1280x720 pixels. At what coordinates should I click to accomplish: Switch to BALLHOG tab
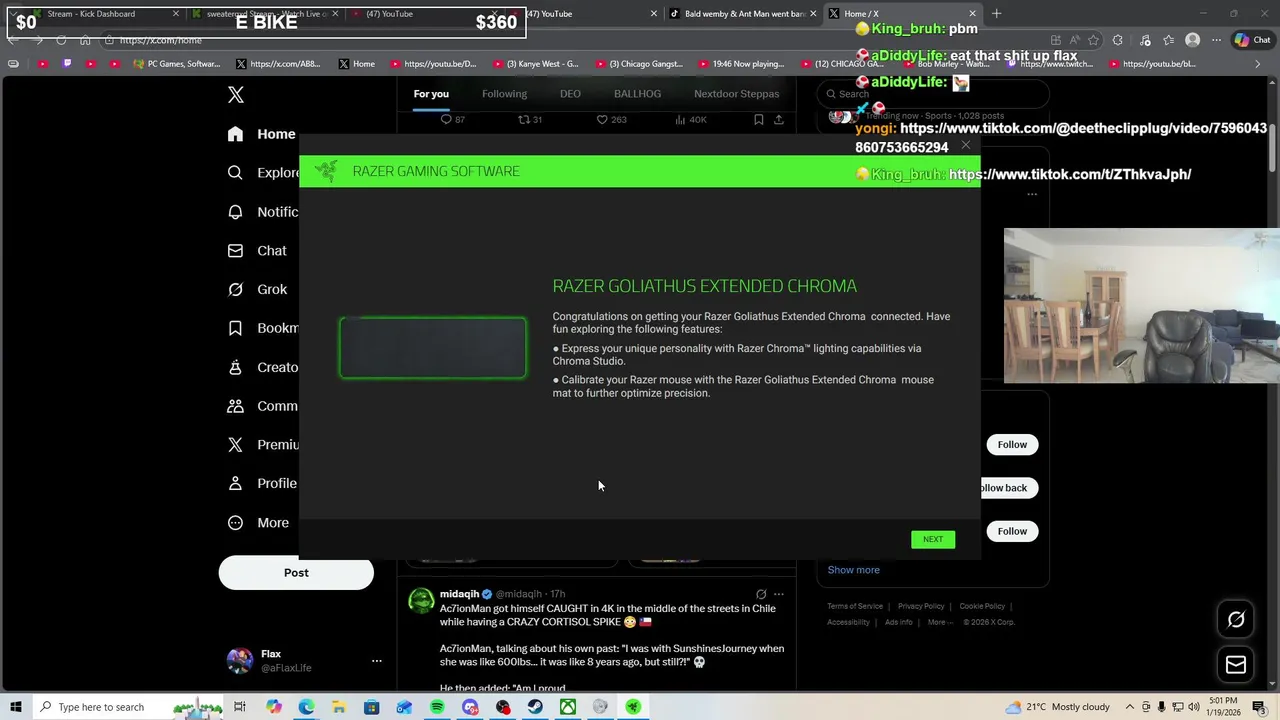coord(637,94)
